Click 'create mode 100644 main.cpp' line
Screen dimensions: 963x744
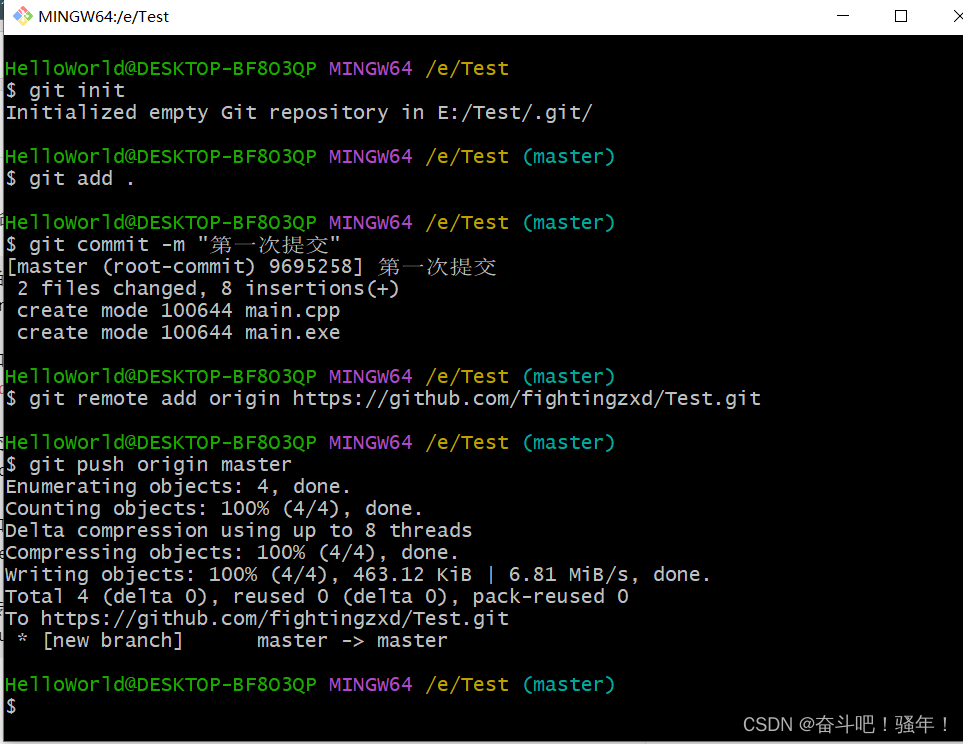[x=178, y=311]
